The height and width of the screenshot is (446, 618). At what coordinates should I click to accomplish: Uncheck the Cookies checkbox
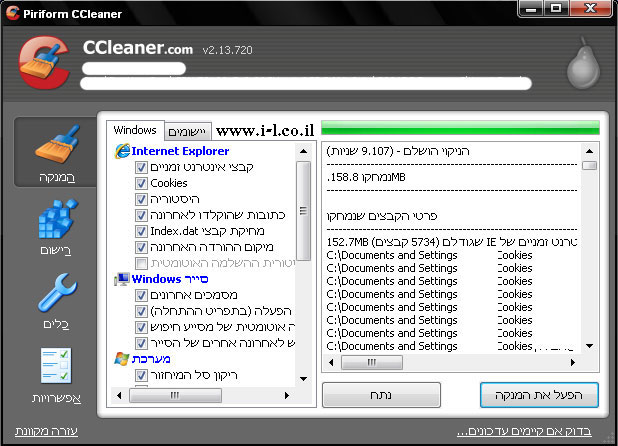click(141, 183)
